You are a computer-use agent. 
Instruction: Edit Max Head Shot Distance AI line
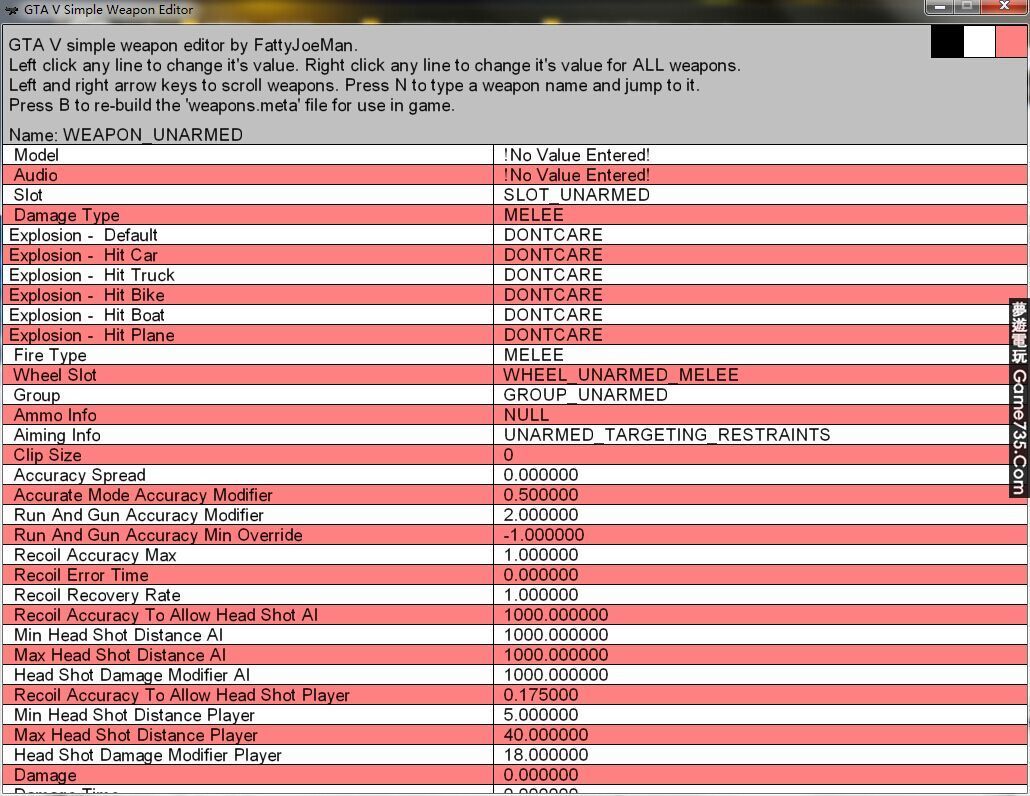[515, 655]
